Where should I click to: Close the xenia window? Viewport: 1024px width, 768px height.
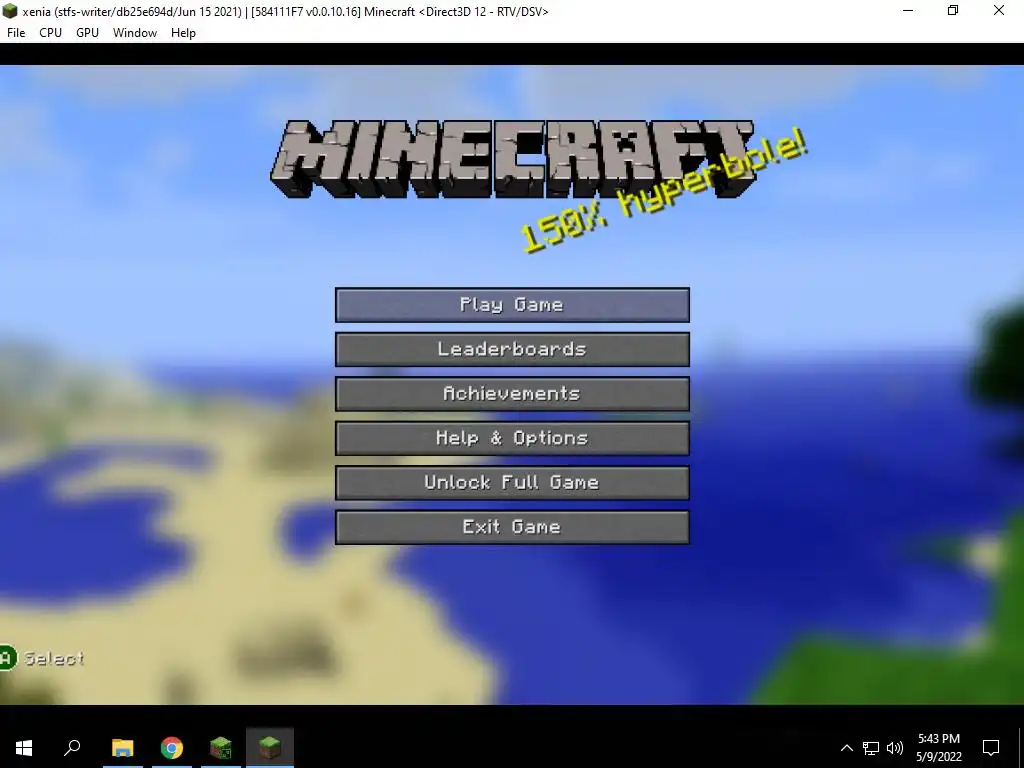click(999, 10)
